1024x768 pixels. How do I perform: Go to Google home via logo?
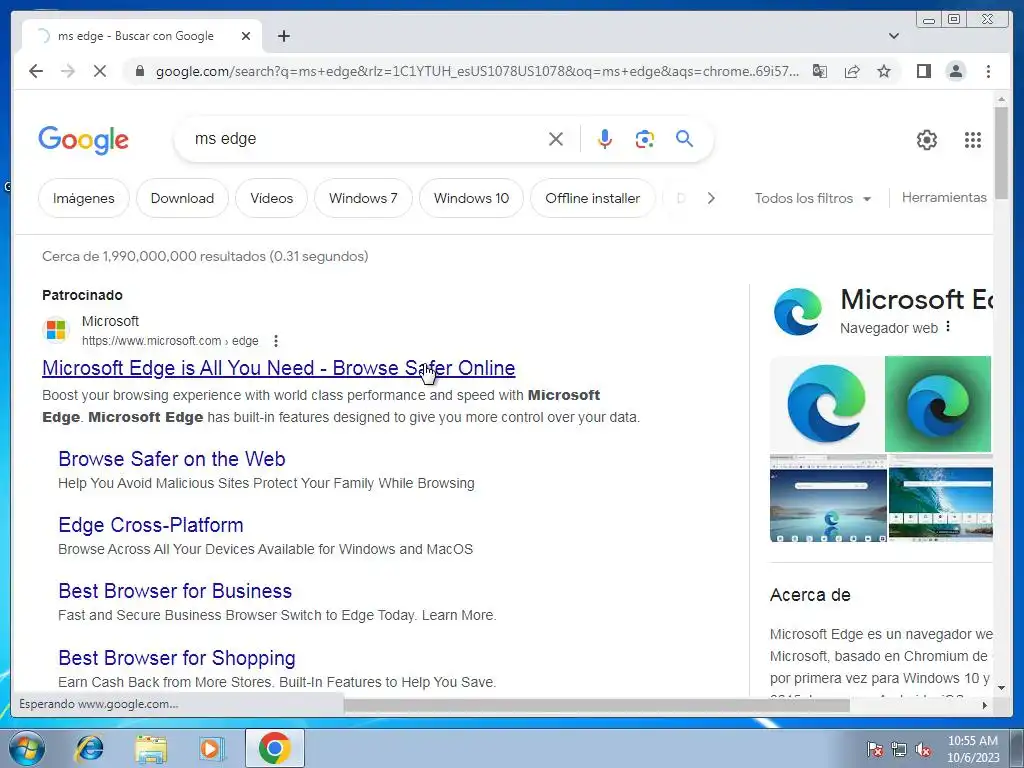pyautogui.click(x=84, y=140)
